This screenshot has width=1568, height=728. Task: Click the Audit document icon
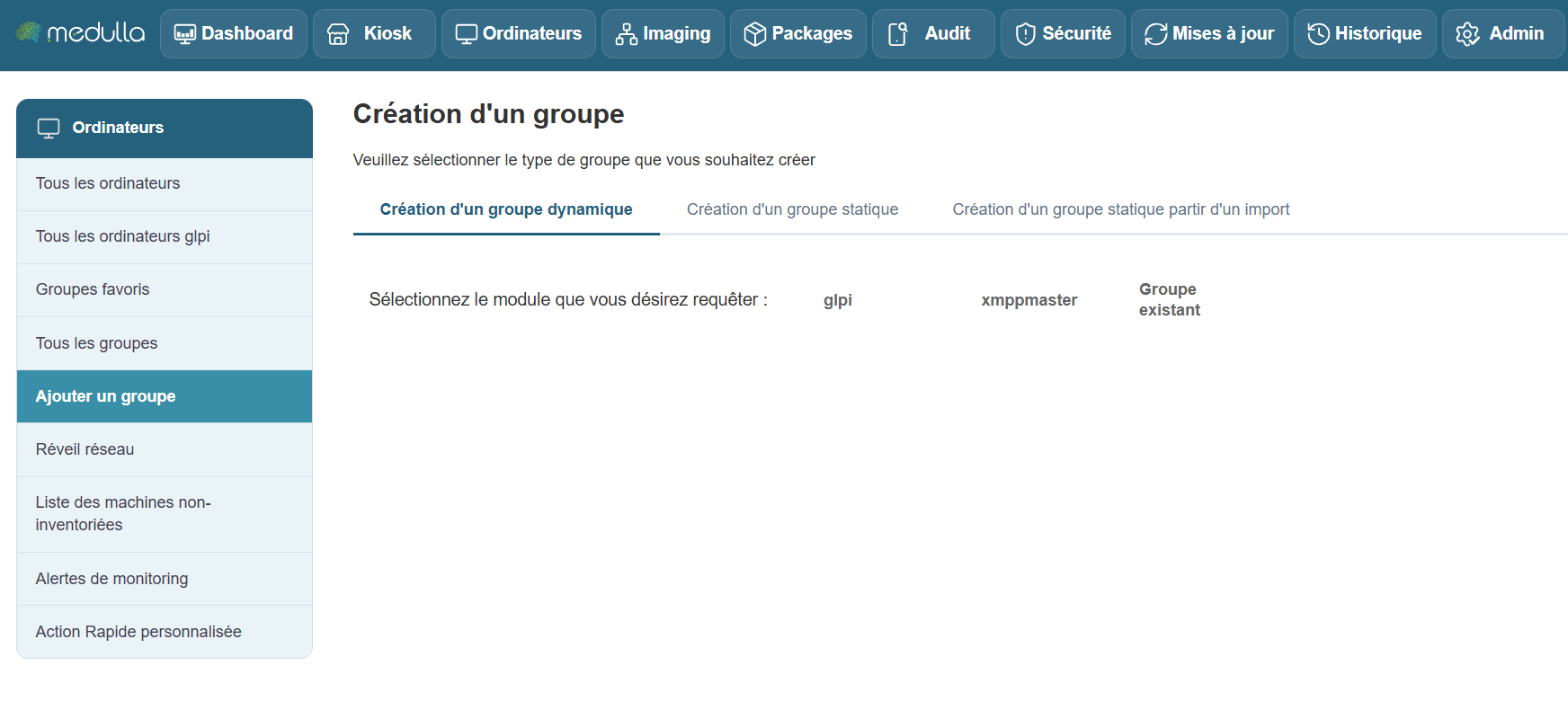(x=897, y=34)
